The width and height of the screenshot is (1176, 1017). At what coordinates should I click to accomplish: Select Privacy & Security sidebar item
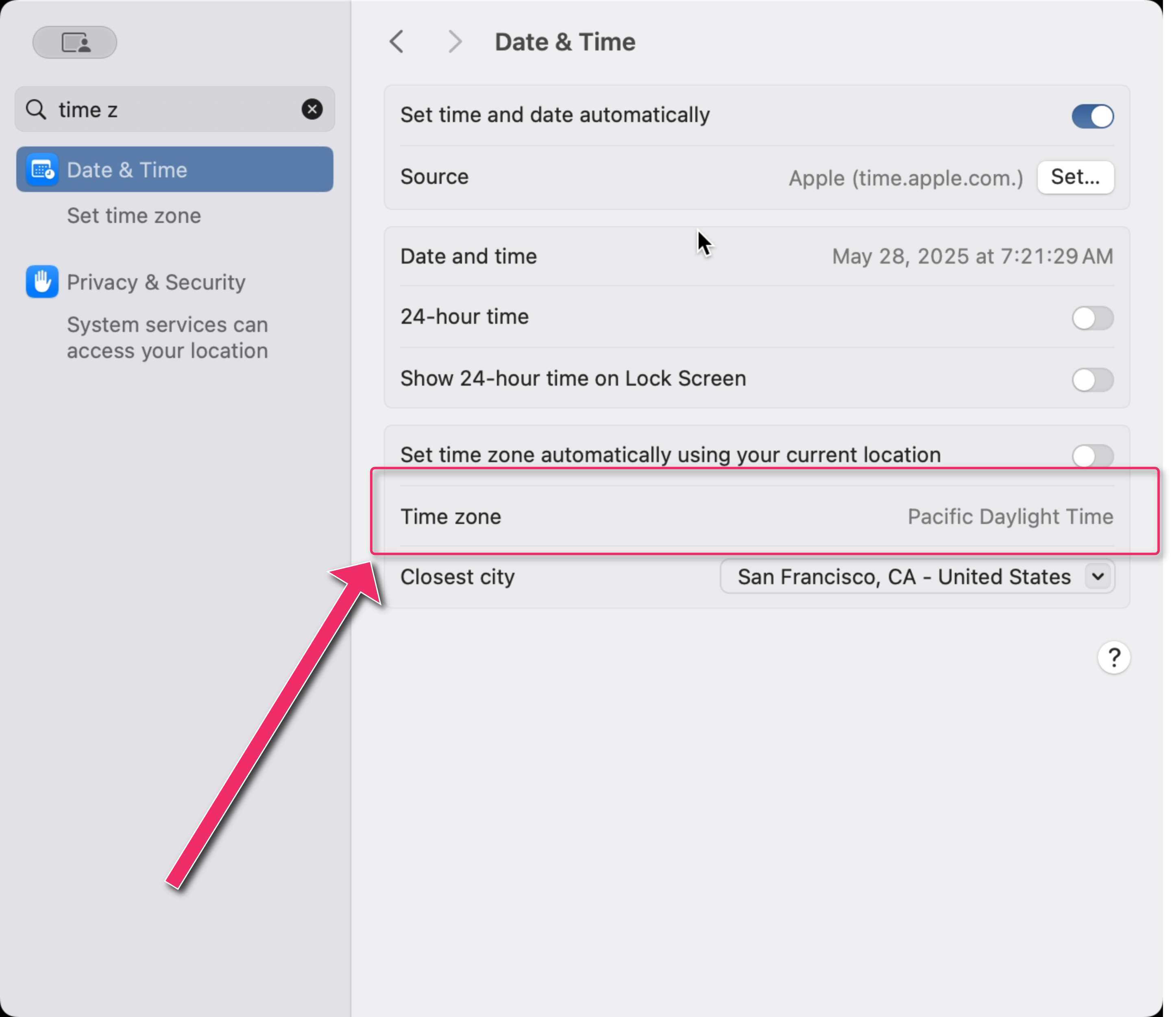(x=156, y=282)
